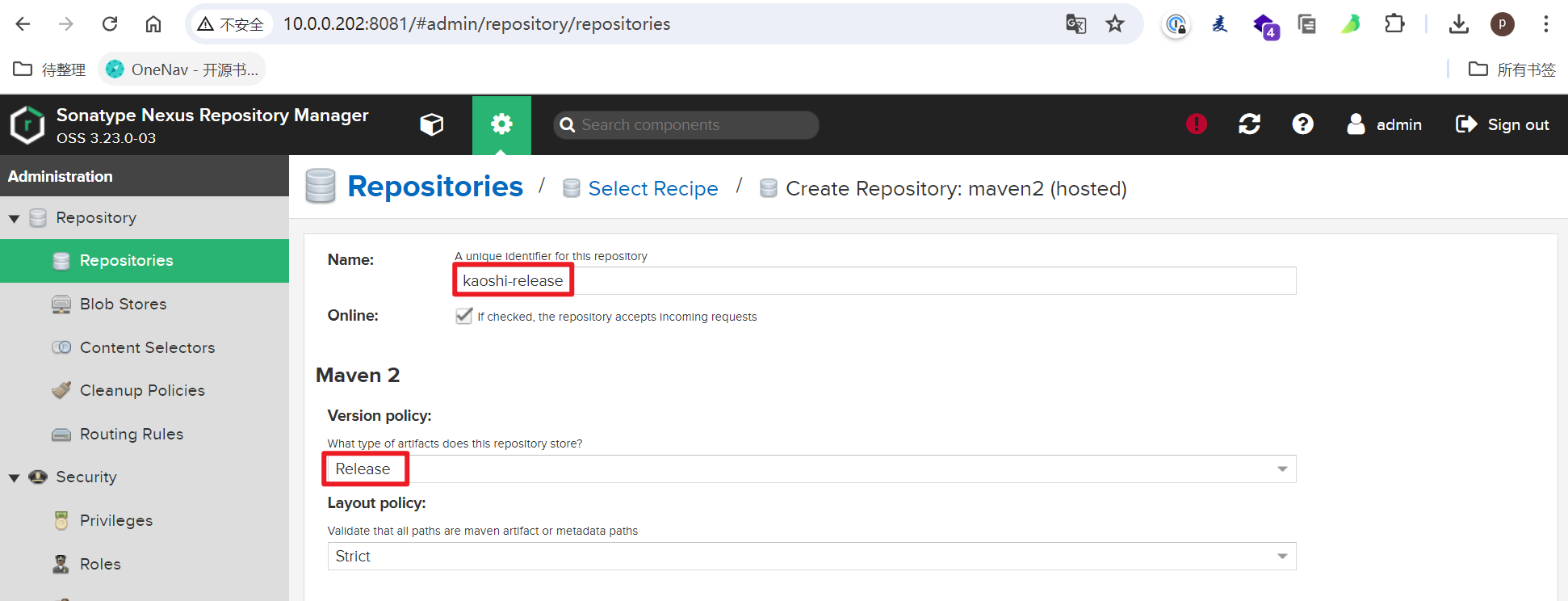Image resolution: width=1568 pixels, height=601 pixels.
Task: Open the translate page icon
Action: pos(1075,24)
